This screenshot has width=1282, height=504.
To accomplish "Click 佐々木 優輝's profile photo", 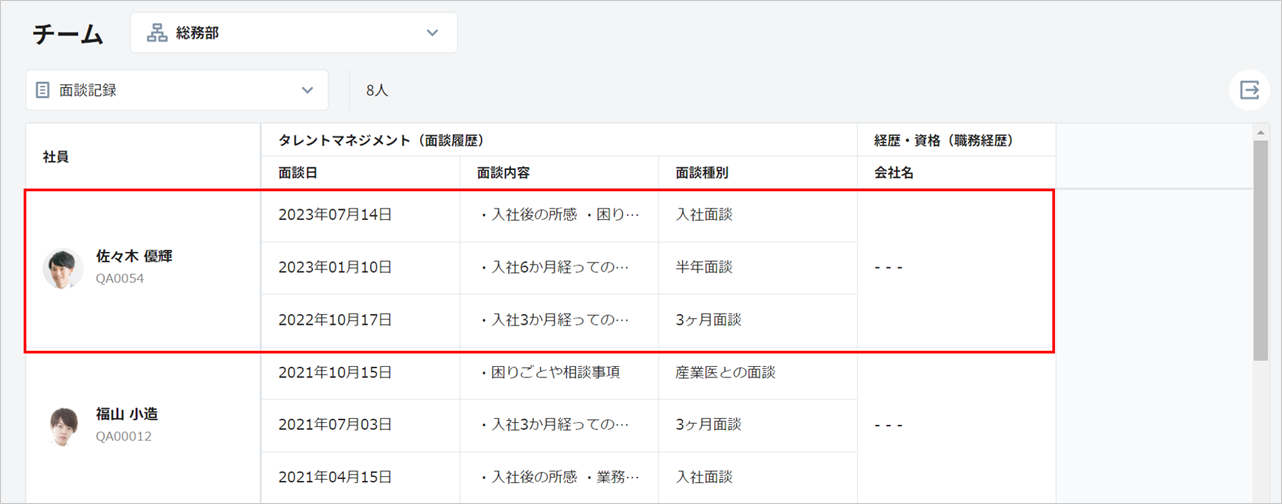I will click(63, 268).
